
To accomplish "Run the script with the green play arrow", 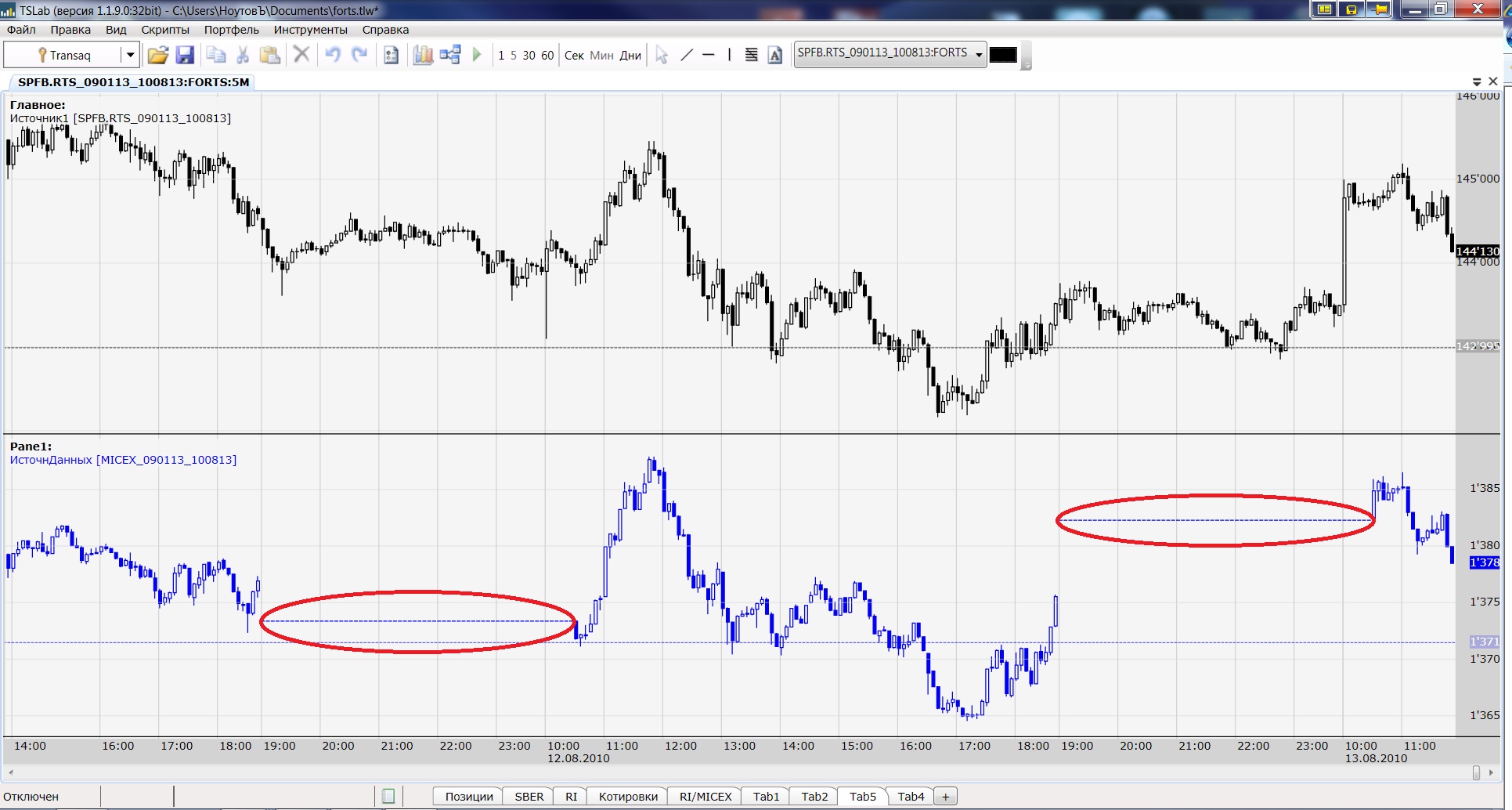I will click(477, 55).
